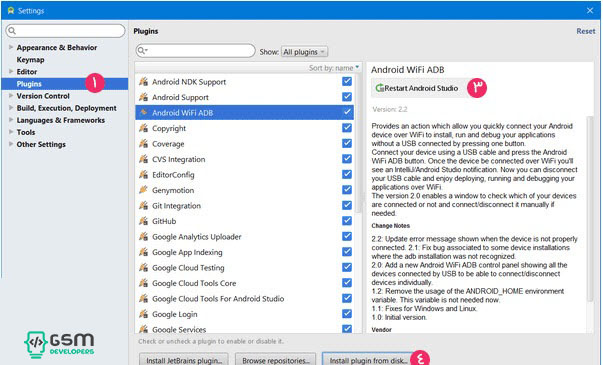This screenshot has height=365, width=603.
Task: Click the Android Studio title bar icon
Action: click(x=11, y=10)
